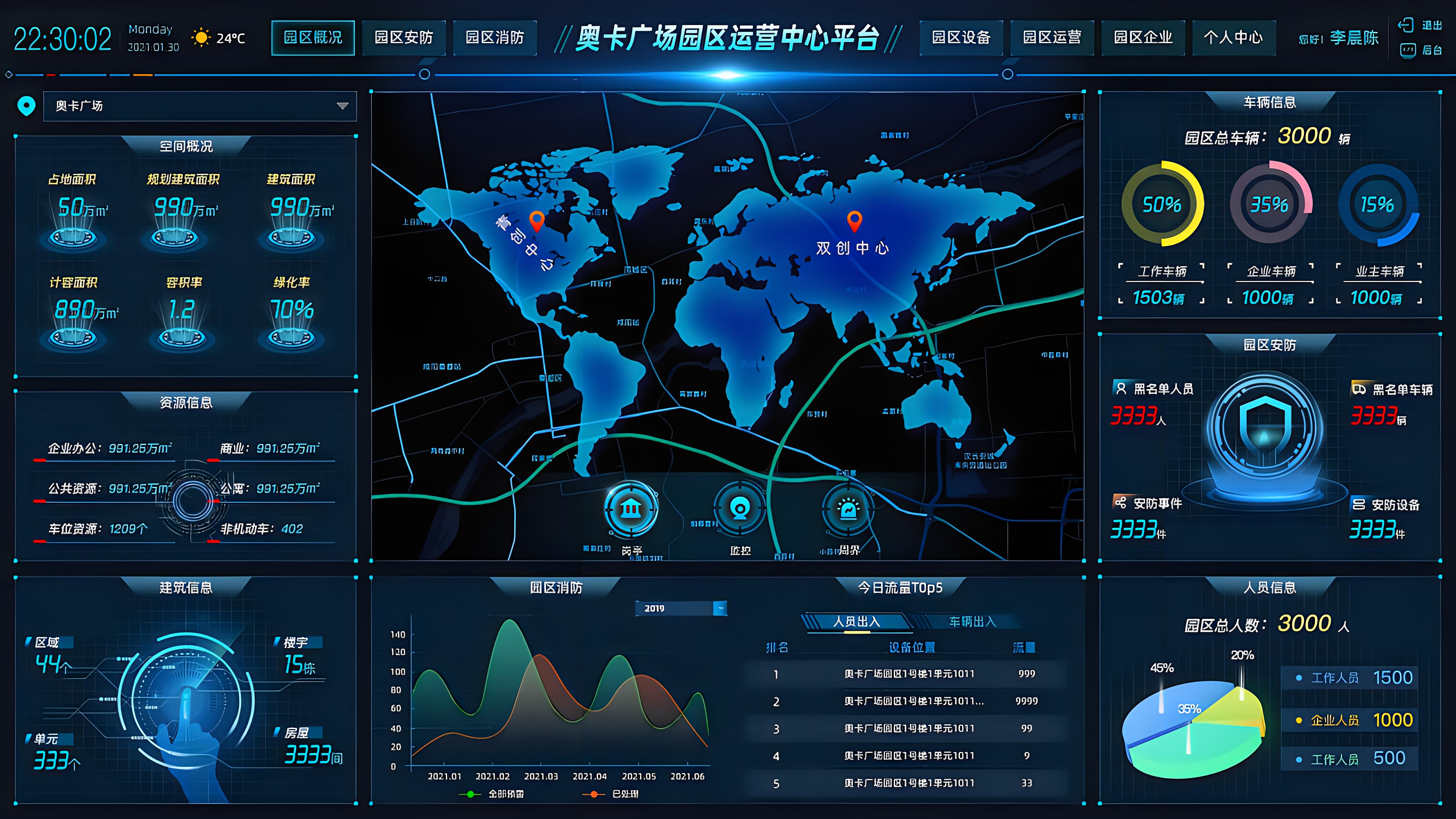1456x819 pixels.
Task: Click the 黑名单人员 person icon
Action: click(x=1121, y=388)
